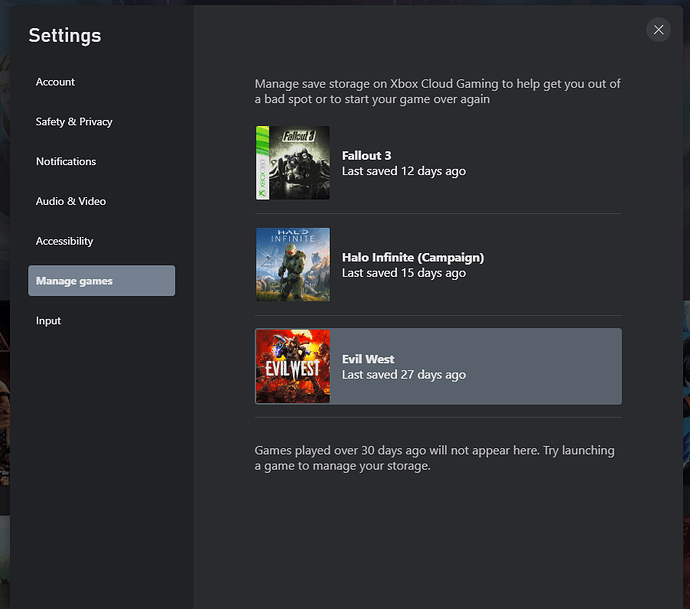Click the Halo Infinite cover art
Screen dimensions: 690x609
click(x=293, y=264)
